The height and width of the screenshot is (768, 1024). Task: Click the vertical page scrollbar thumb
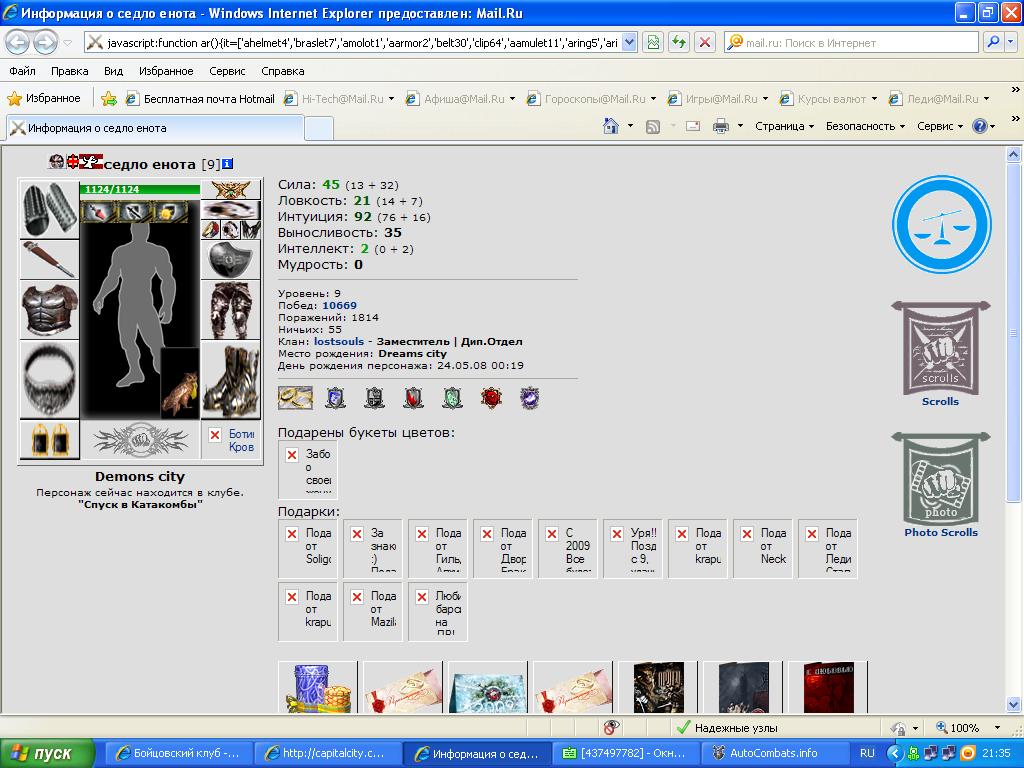pyautogui.click(x=1013, y=333)
